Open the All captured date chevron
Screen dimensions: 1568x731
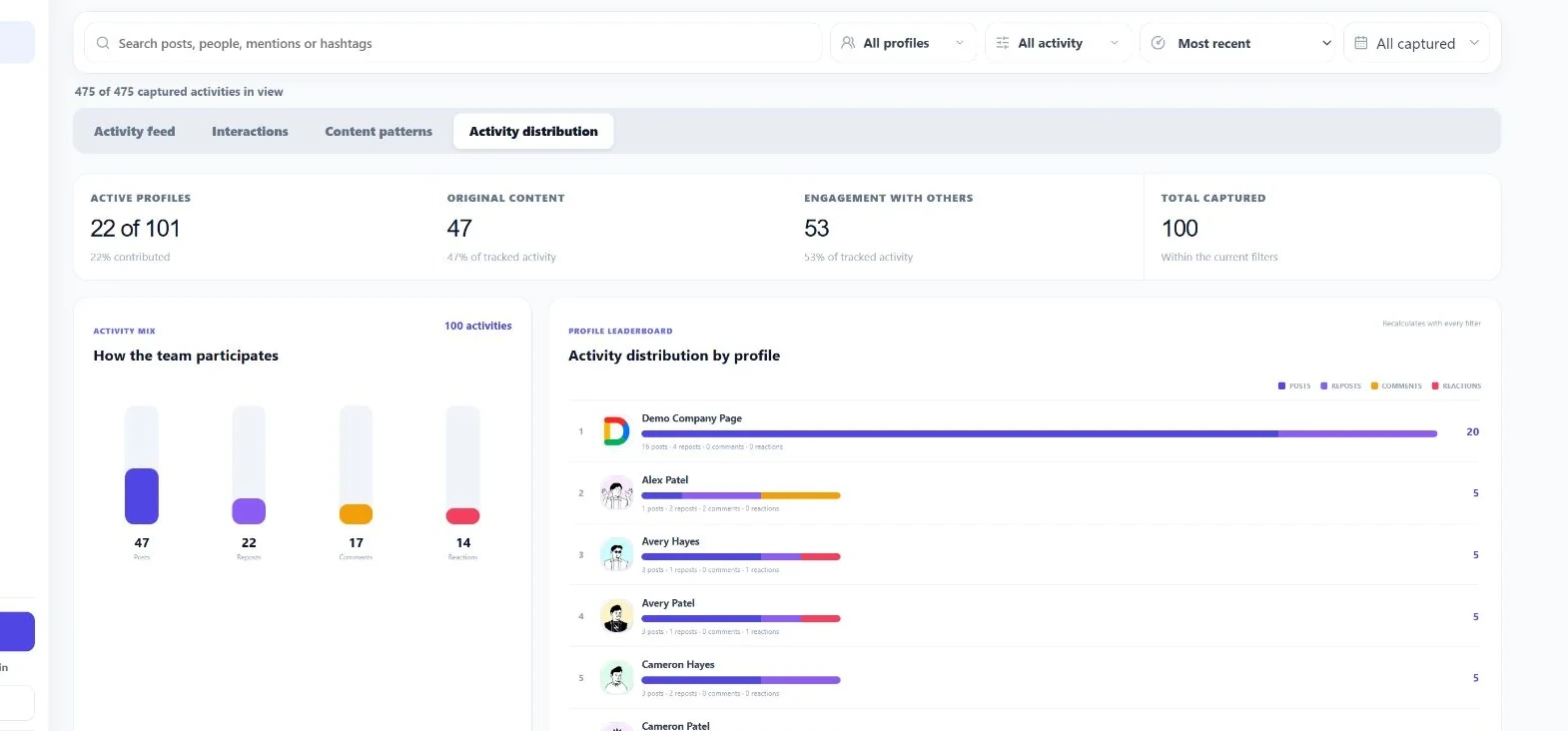point(1474,43)
